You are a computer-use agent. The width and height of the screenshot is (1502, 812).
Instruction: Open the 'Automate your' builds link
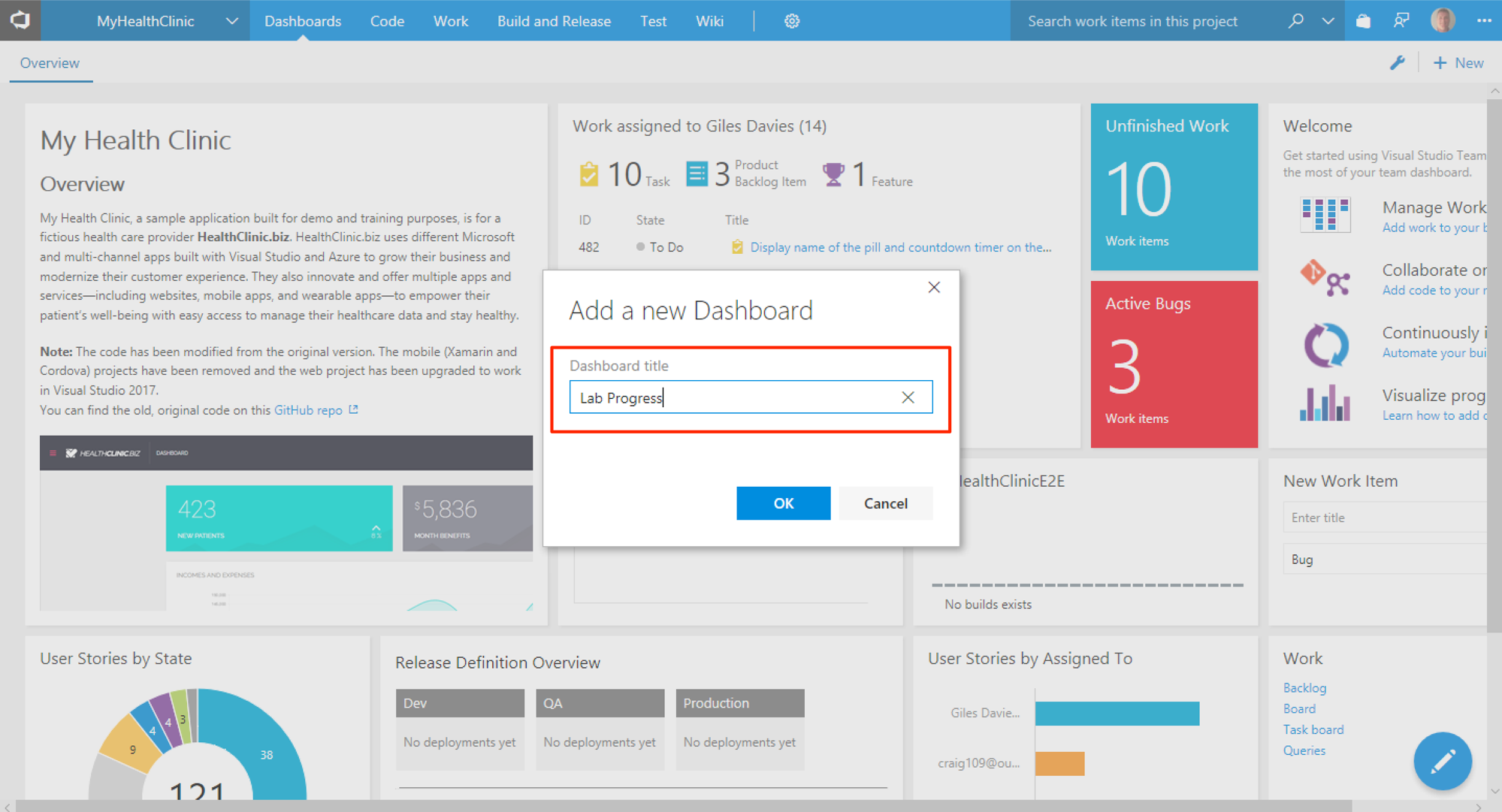point(1434,353)
